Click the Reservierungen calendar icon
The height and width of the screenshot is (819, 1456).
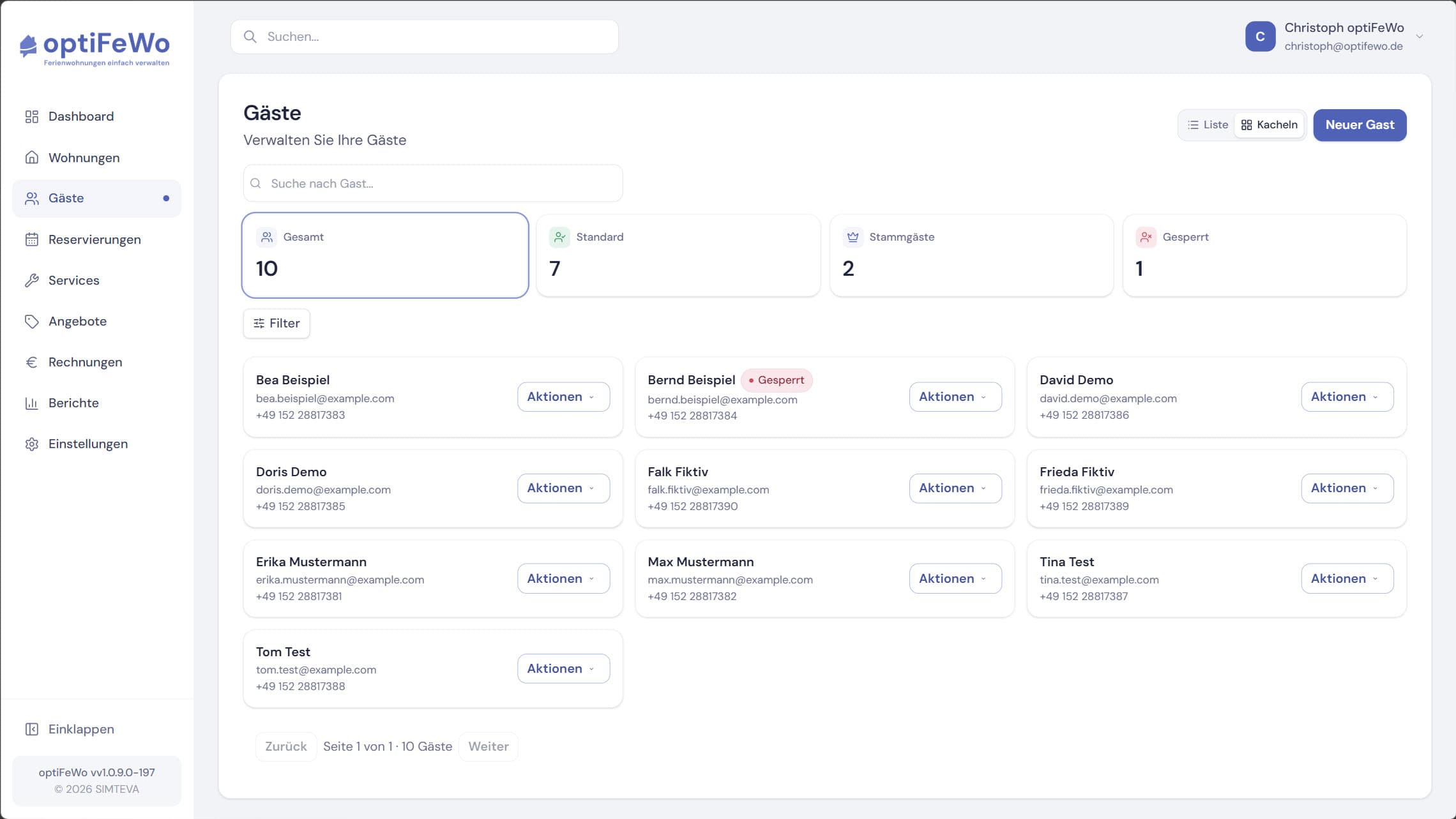(x=32, y=239)
